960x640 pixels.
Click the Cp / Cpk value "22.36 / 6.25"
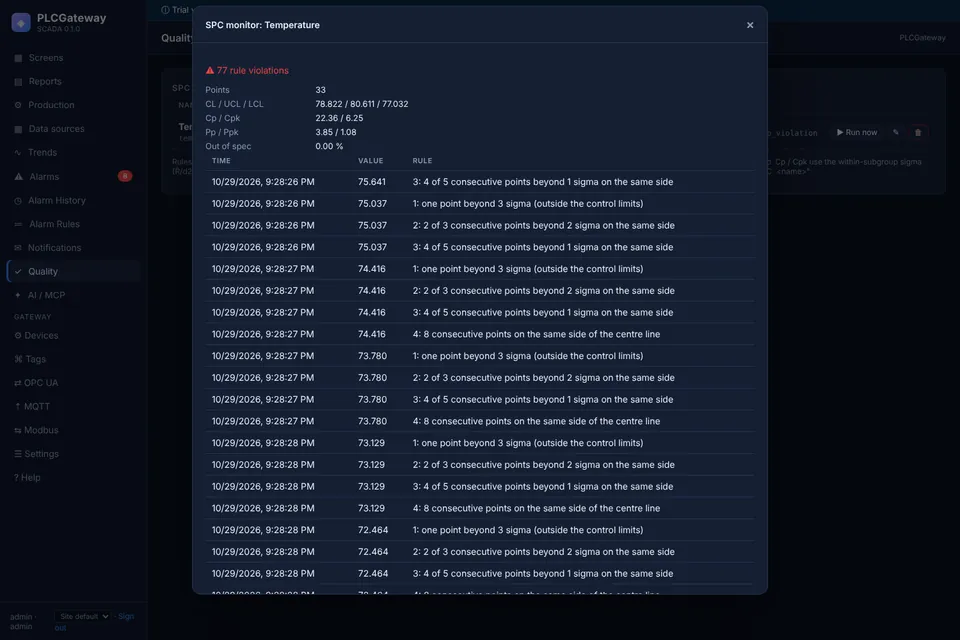coord(339,118)
